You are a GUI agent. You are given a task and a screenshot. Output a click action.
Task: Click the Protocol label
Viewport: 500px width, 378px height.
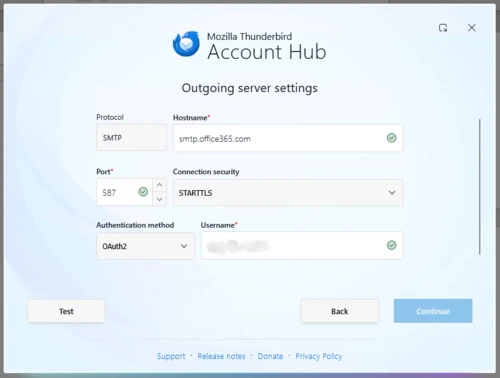pyautogui.click(x=110, y=117)
